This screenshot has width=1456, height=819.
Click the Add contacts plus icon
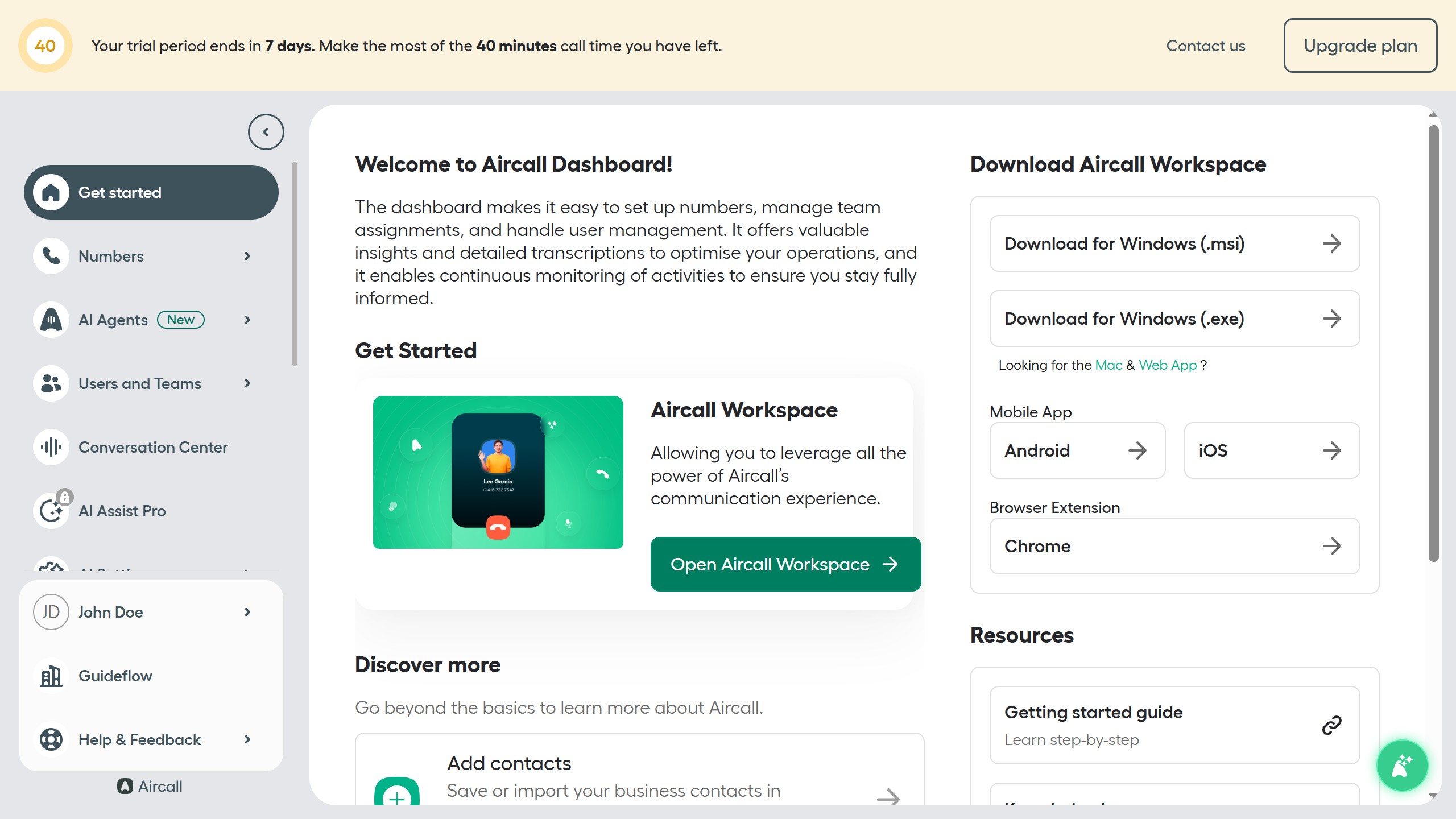point(397,792)
